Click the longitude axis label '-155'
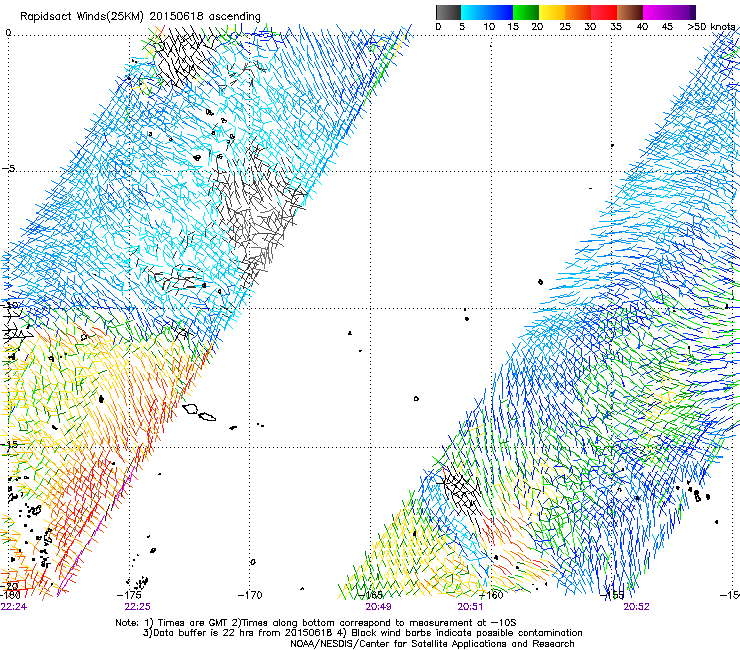Viewport: 740px width, 650px height. (612, 595)
